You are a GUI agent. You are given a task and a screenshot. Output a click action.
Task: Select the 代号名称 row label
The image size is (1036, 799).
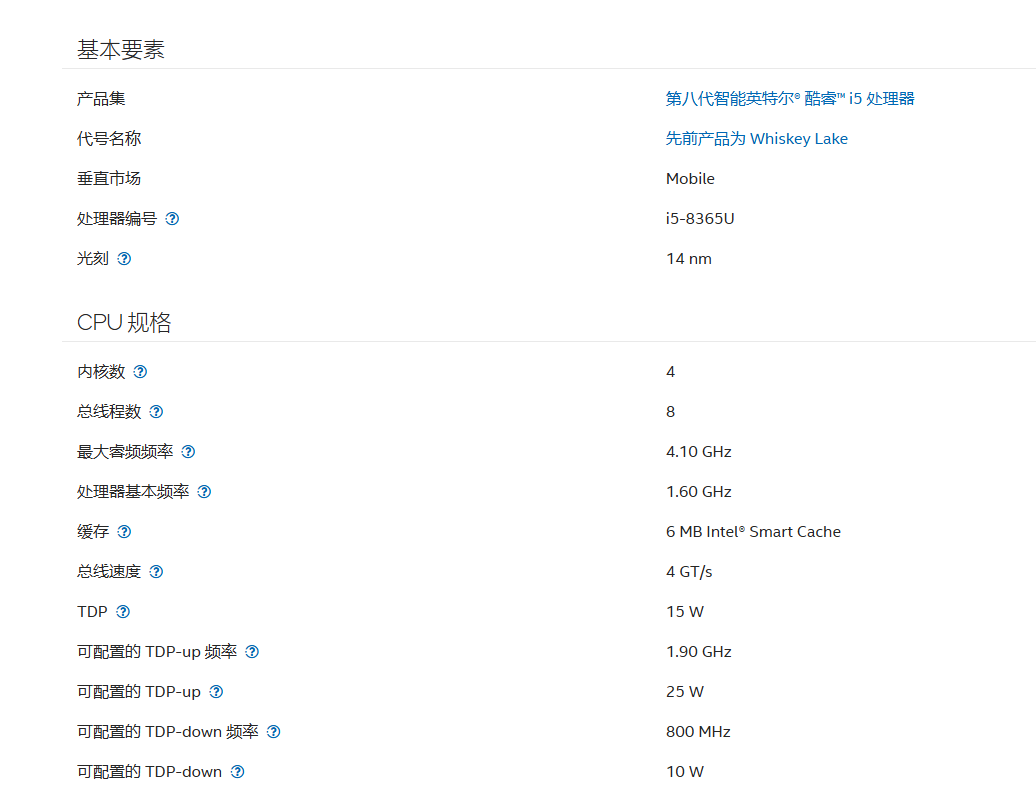108,139
